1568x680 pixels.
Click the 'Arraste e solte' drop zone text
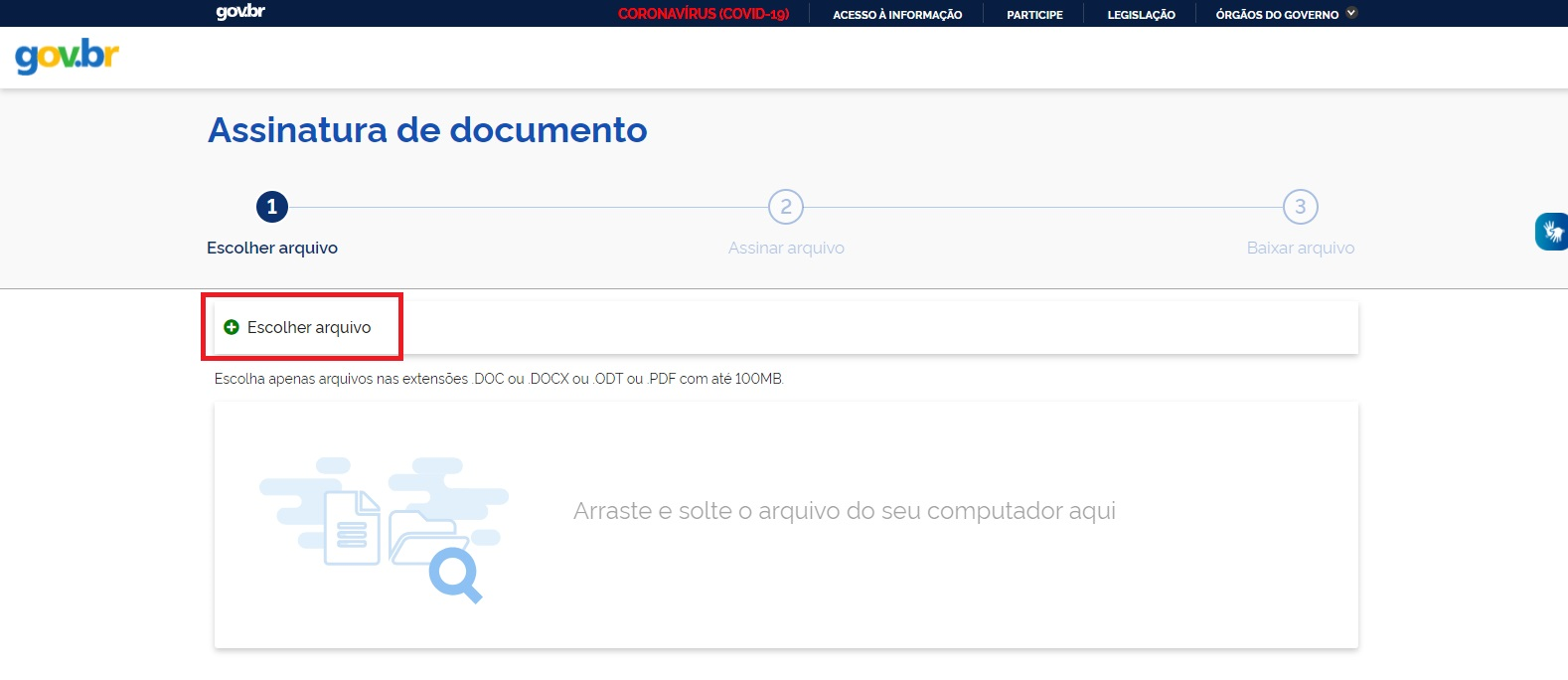844,511
